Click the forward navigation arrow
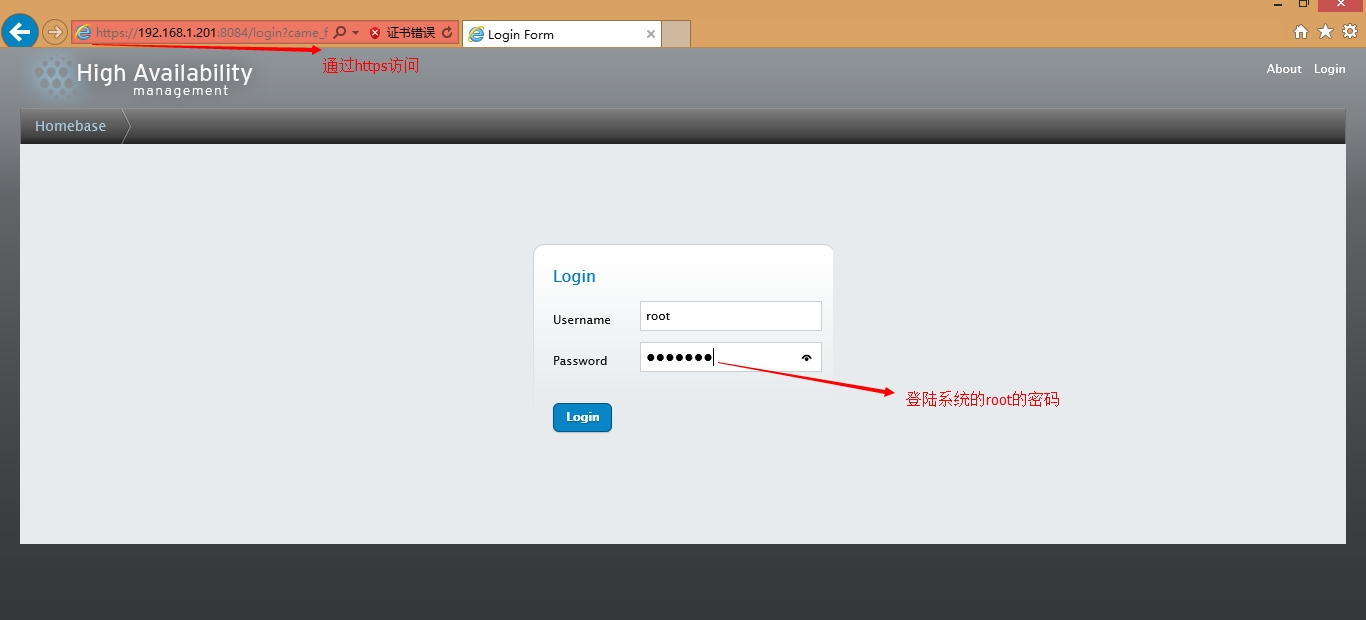Viewport: 1366px width, 620px height. click(x=55, y=31)
